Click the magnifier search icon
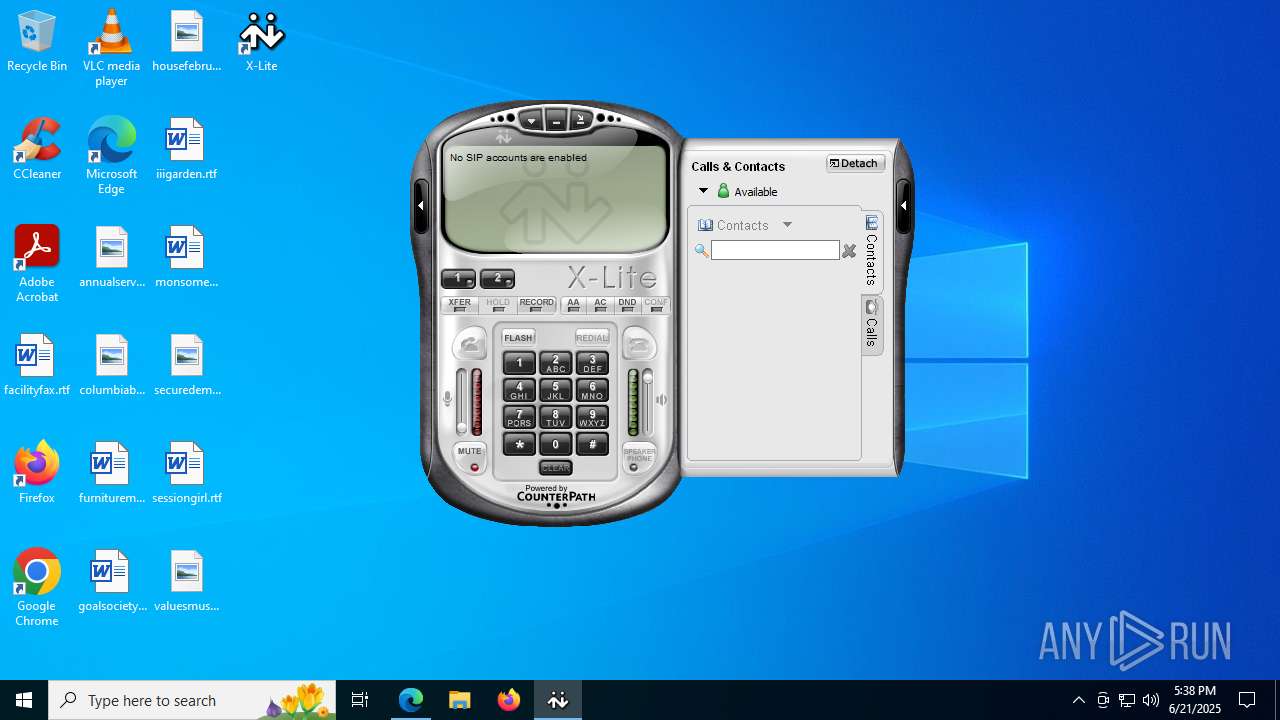 tap(702, 251)
